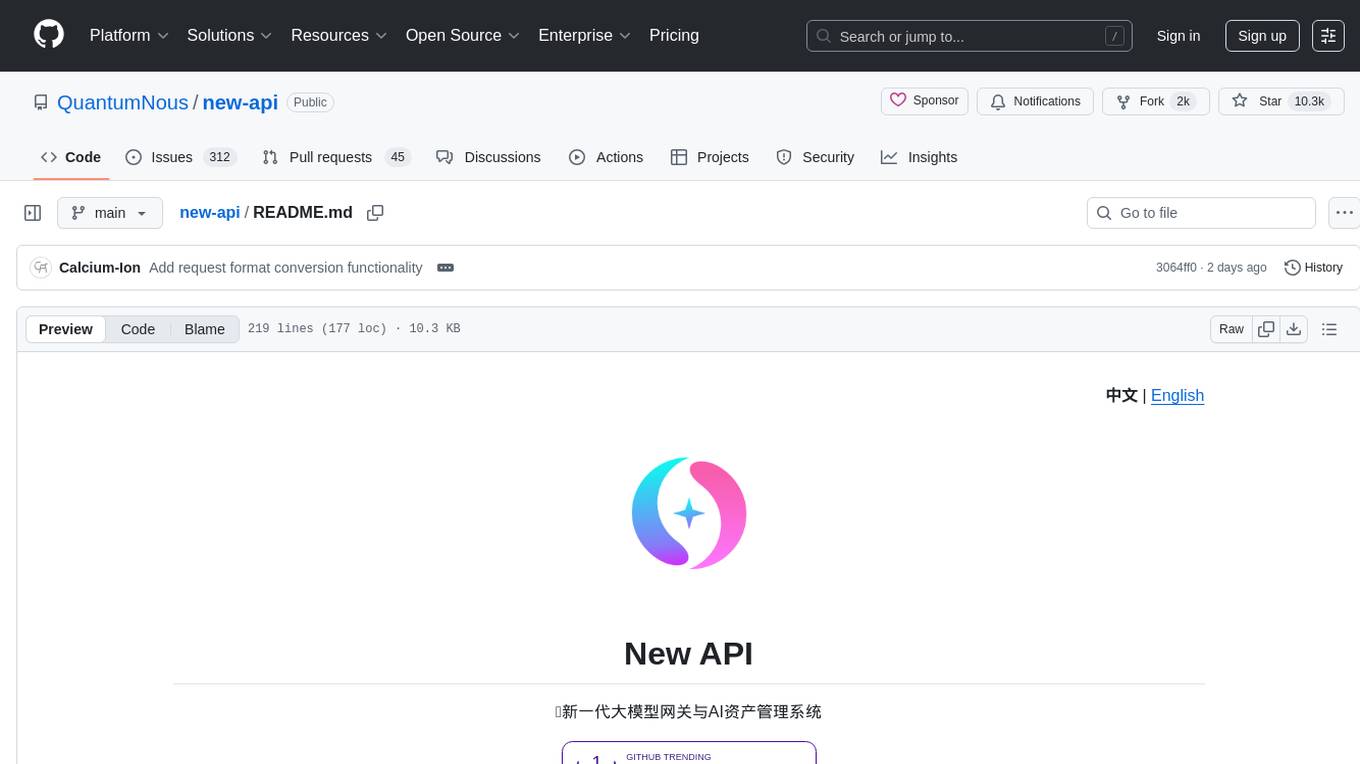Select the Code view toggle
The height and width of the screenshot is (764, 1360).
(x=138, y=329)
